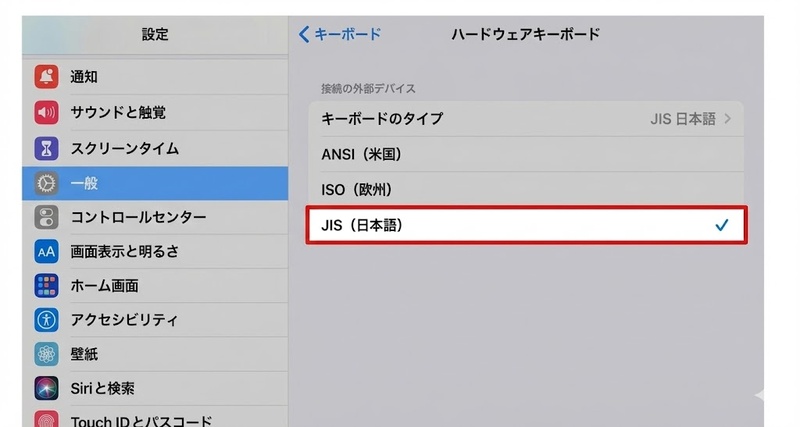The height and width of the screenshot is (427, 800).
Task: Tap the Home Screen grid icon
Action: (46, 286)
